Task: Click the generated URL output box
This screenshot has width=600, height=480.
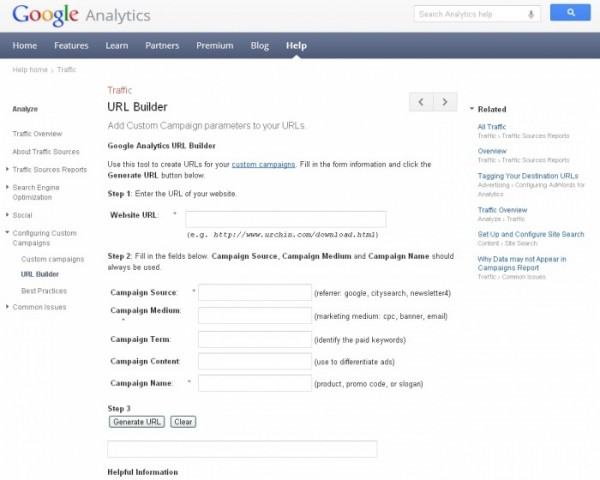Action: [242, 449]
